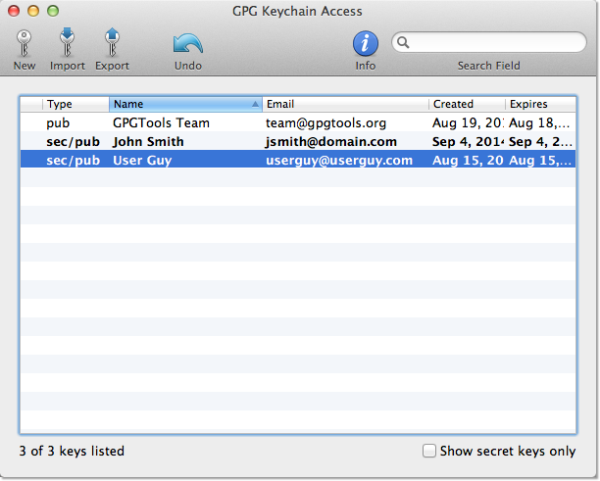Image resolution: width=600 pixels, height=481 pixels.
Task: Click the Export key icon
Action: 112,42
